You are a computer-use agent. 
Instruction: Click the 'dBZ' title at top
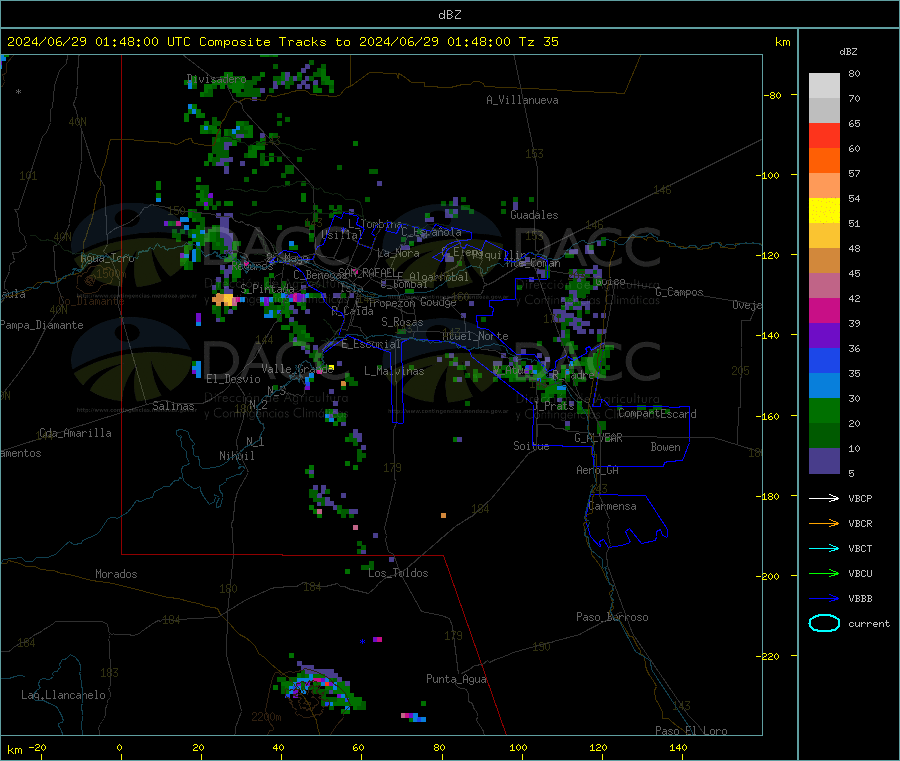click(449, 15)
